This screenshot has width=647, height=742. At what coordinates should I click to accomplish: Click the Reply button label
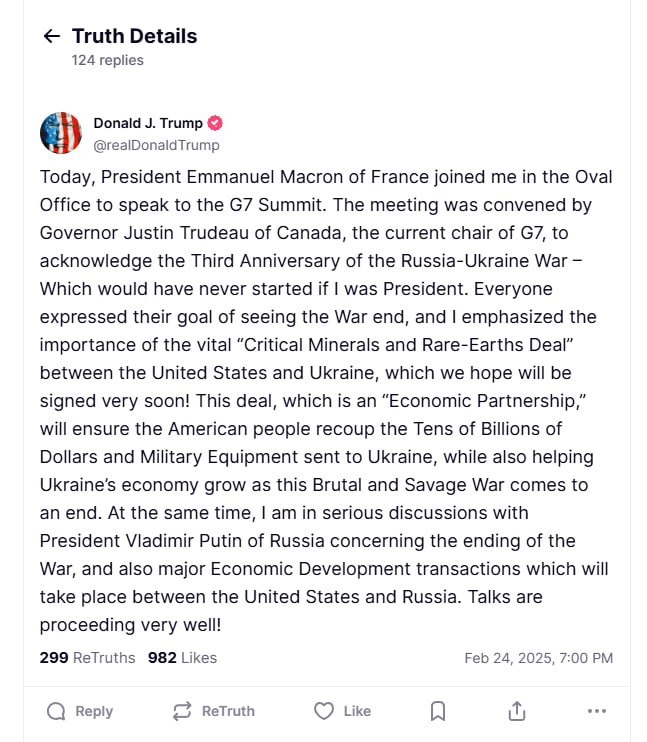coord(94,711)
